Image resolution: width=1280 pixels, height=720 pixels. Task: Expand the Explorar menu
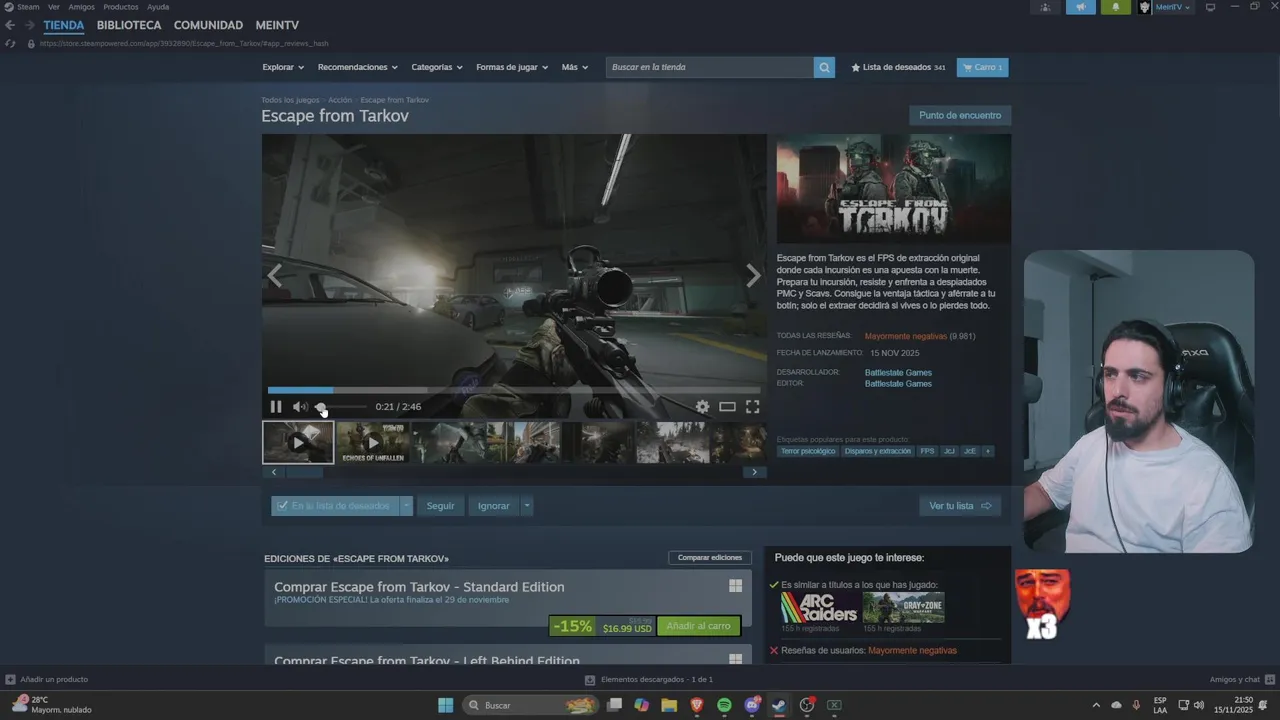pos(283,67)
